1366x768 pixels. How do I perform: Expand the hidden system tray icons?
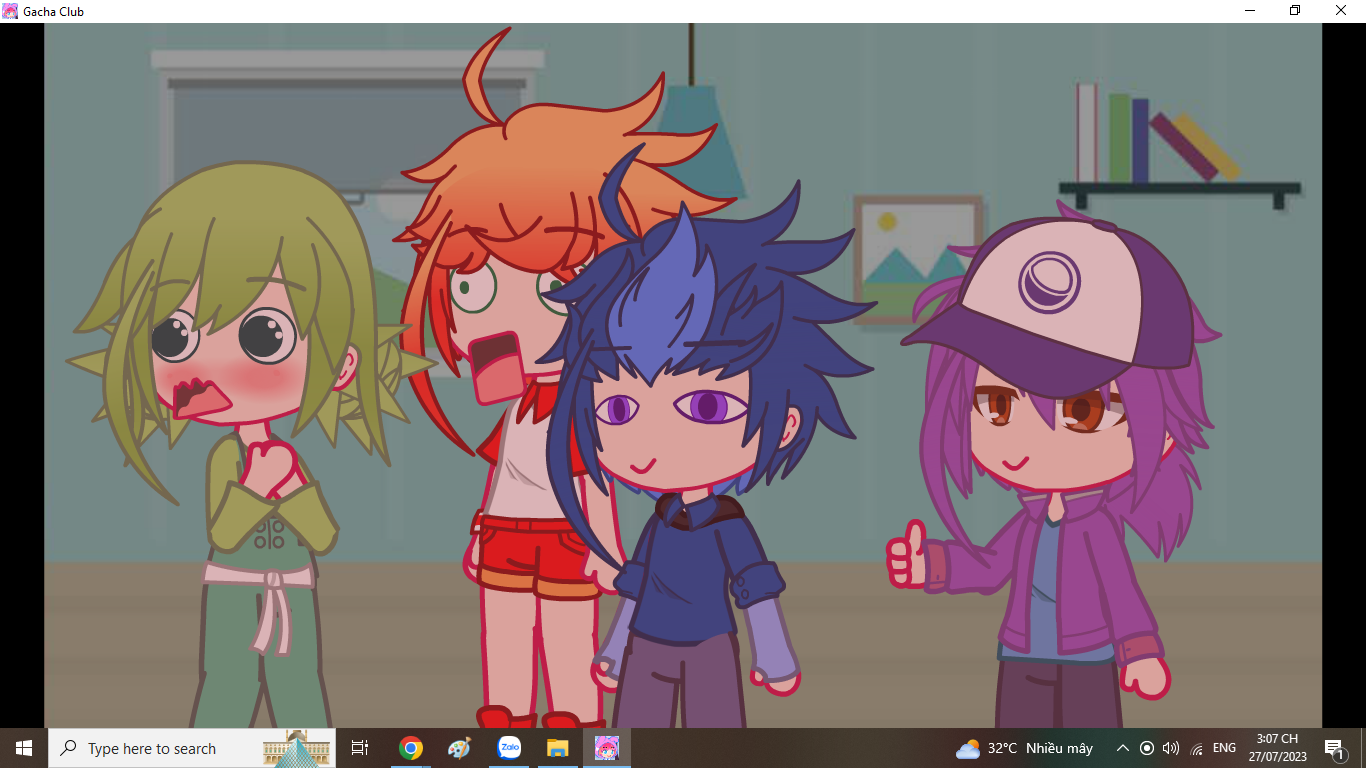[1122, 748]
